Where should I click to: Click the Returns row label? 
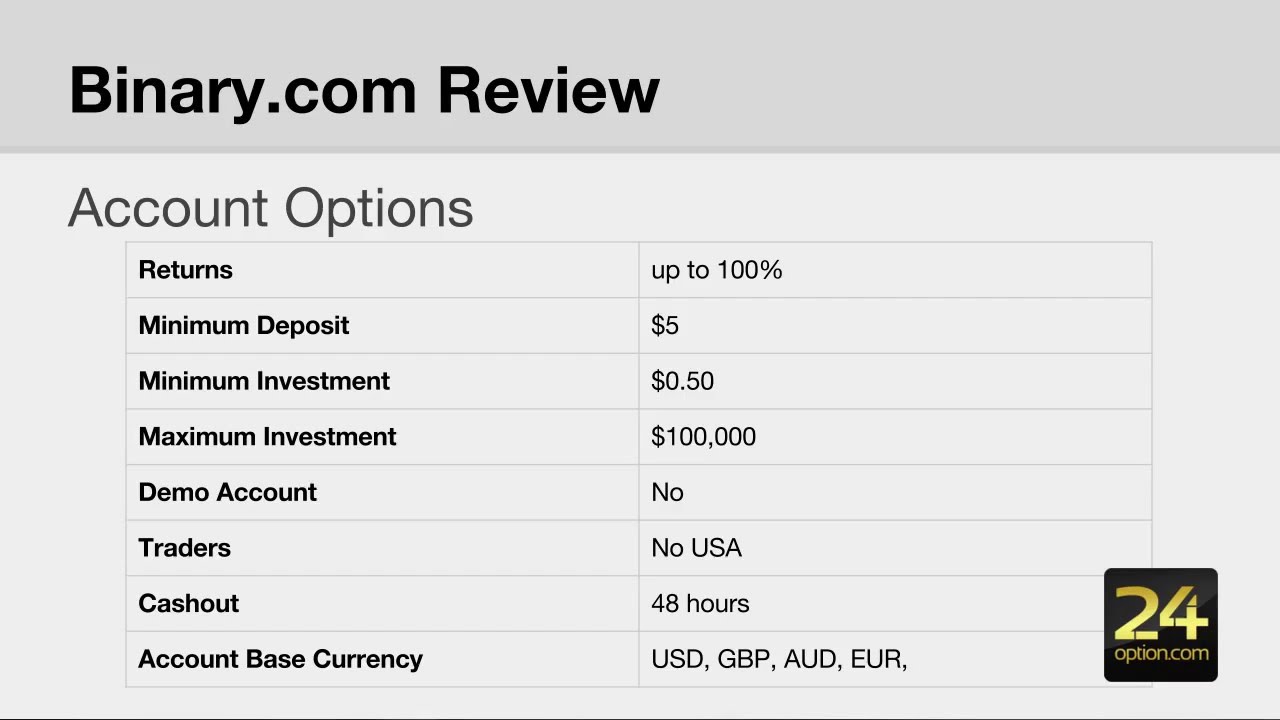click(185, 270)
